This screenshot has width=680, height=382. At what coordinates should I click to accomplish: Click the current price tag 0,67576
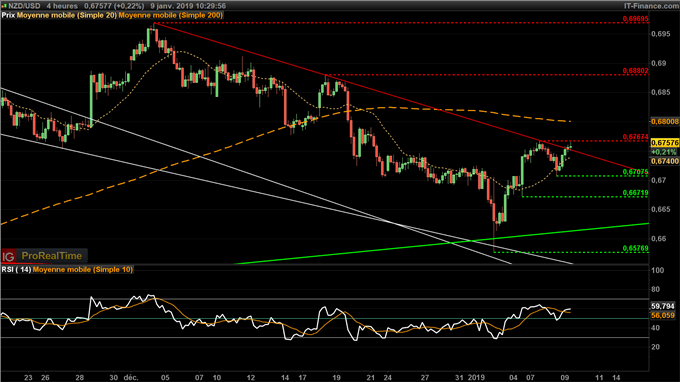pos(665,143)
